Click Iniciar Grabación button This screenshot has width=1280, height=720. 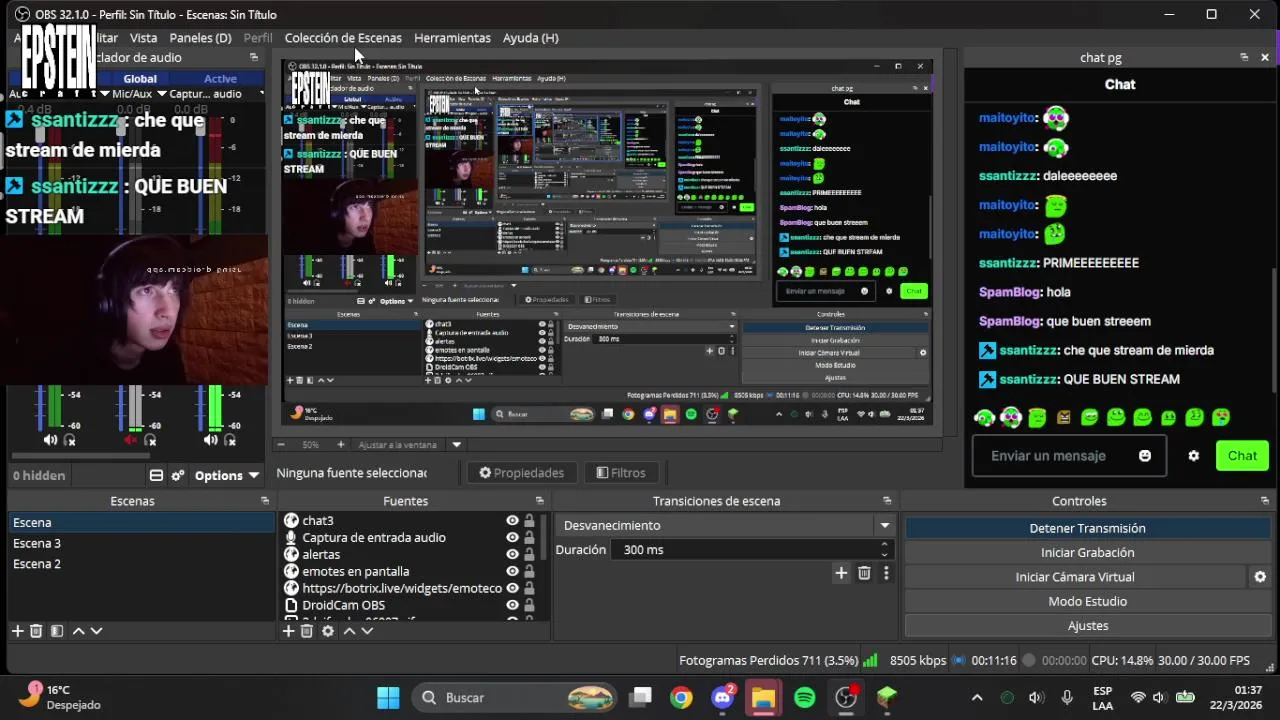[1087, 552]
